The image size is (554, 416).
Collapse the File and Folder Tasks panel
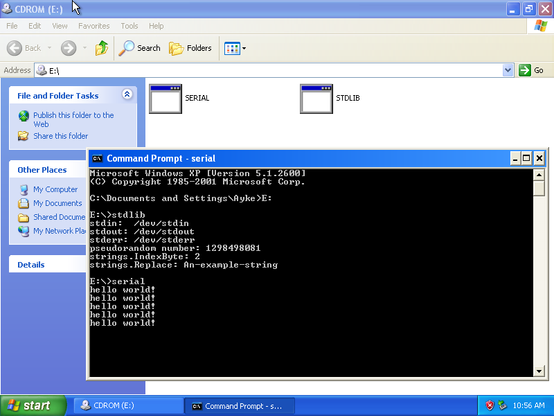pyautogui.click(x=127, y=94)
